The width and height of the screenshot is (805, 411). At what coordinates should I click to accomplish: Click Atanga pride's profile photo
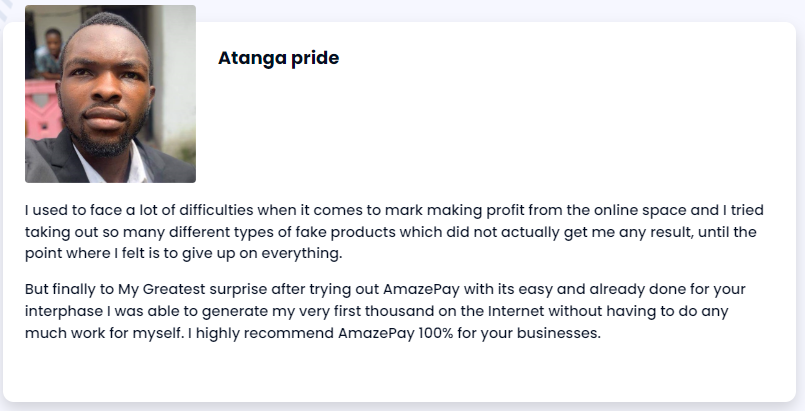[x=110, y=94]
